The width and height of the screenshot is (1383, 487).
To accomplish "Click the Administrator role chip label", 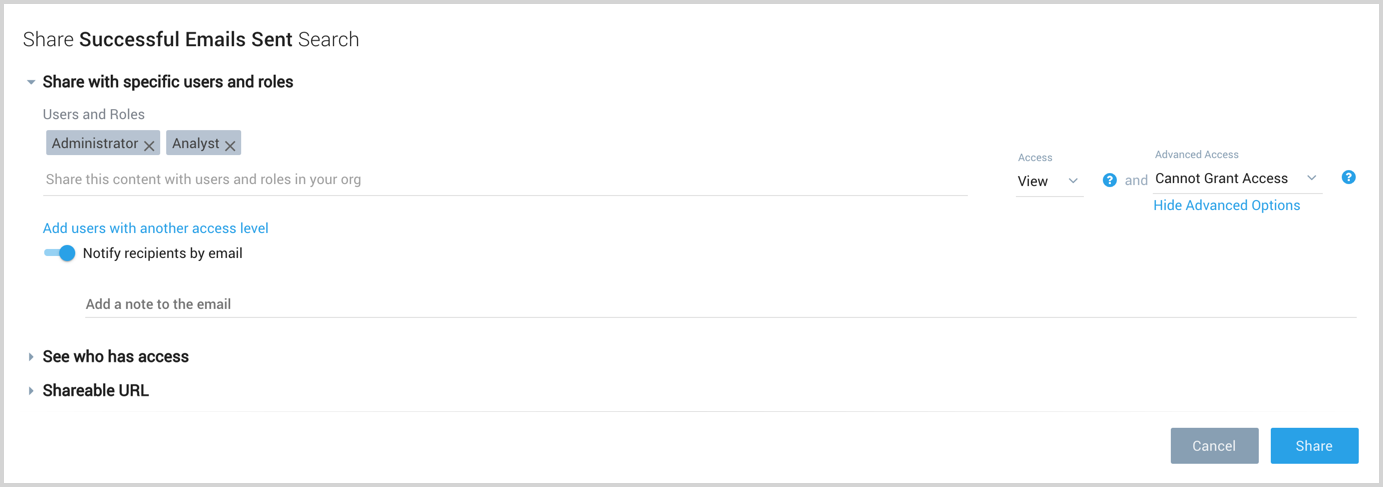I will click(x=95, y=144).
